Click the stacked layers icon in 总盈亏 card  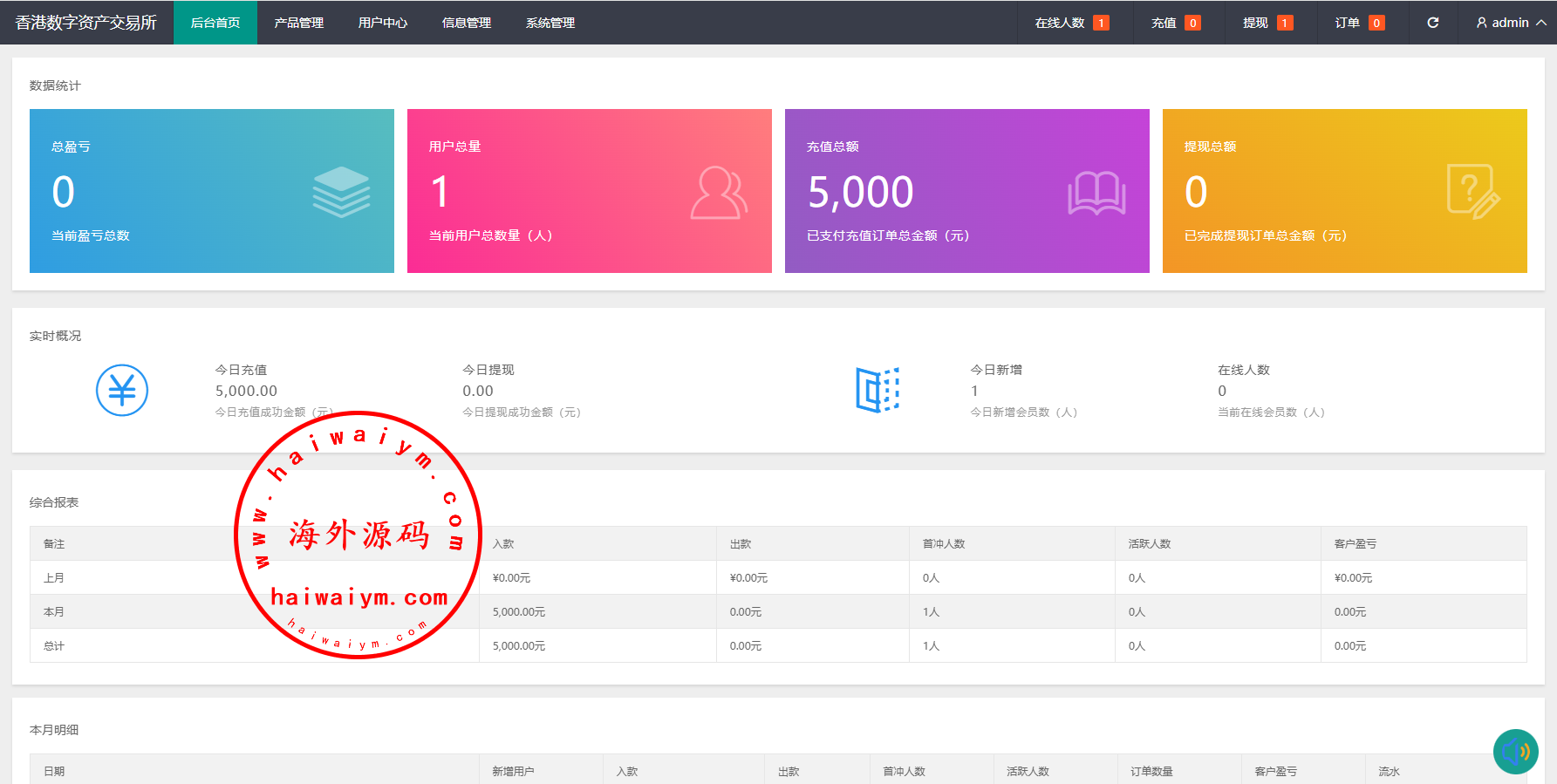(x=341, y=192)
